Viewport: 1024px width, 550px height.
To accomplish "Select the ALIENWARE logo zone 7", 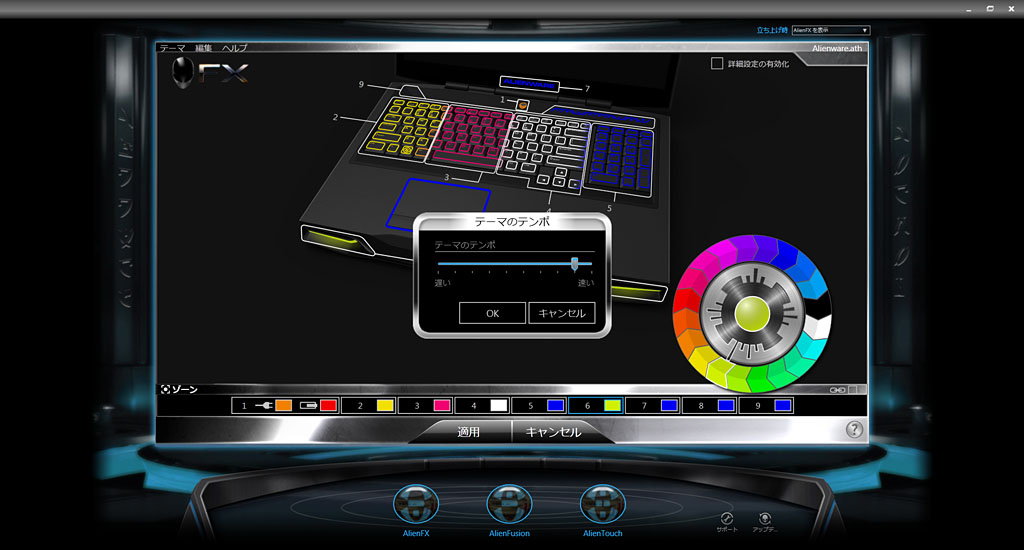I will pos(530,84).
